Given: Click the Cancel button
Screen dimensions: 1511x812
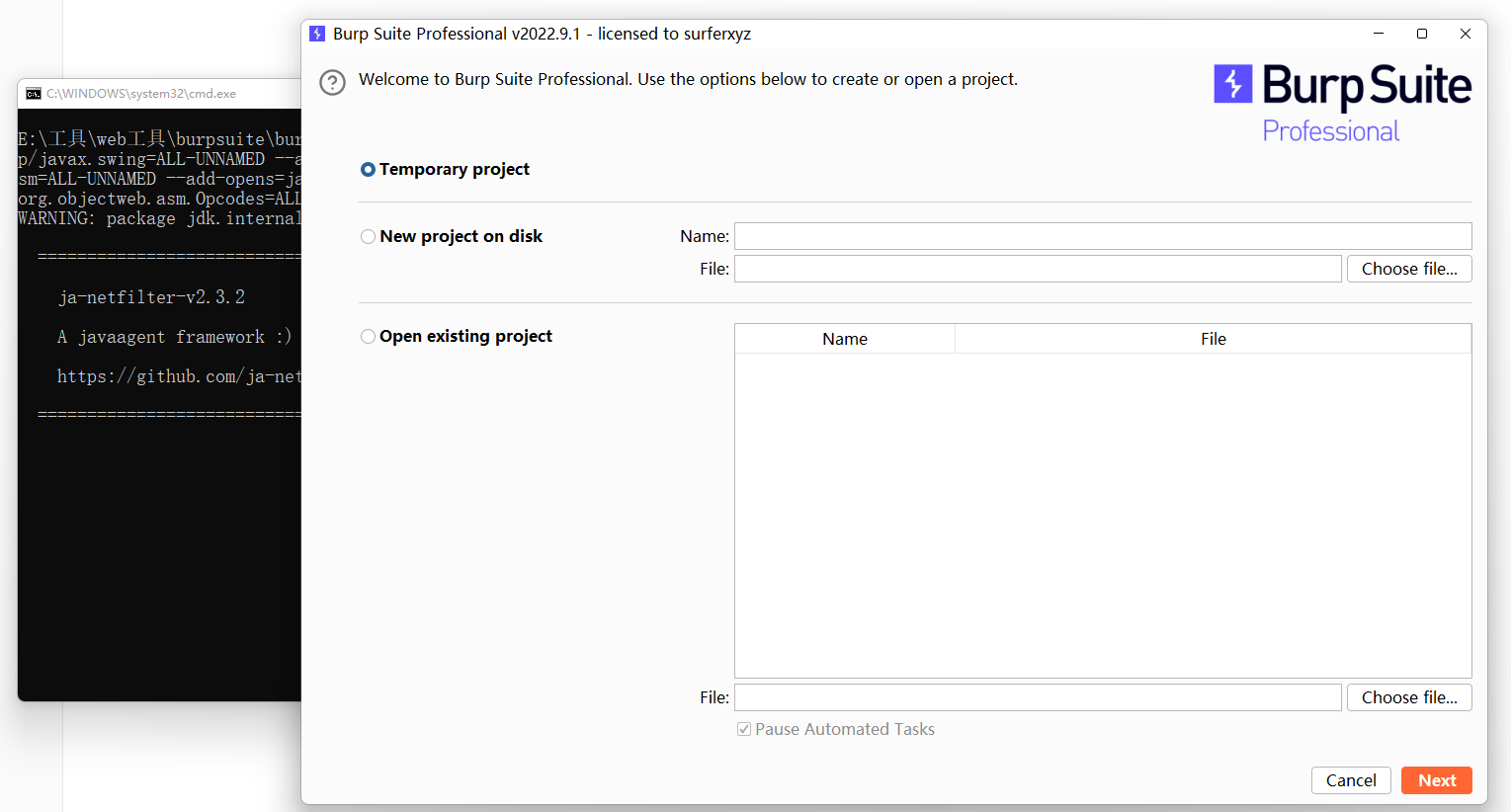Looking at the screenshot, I should click(1351, 780).
